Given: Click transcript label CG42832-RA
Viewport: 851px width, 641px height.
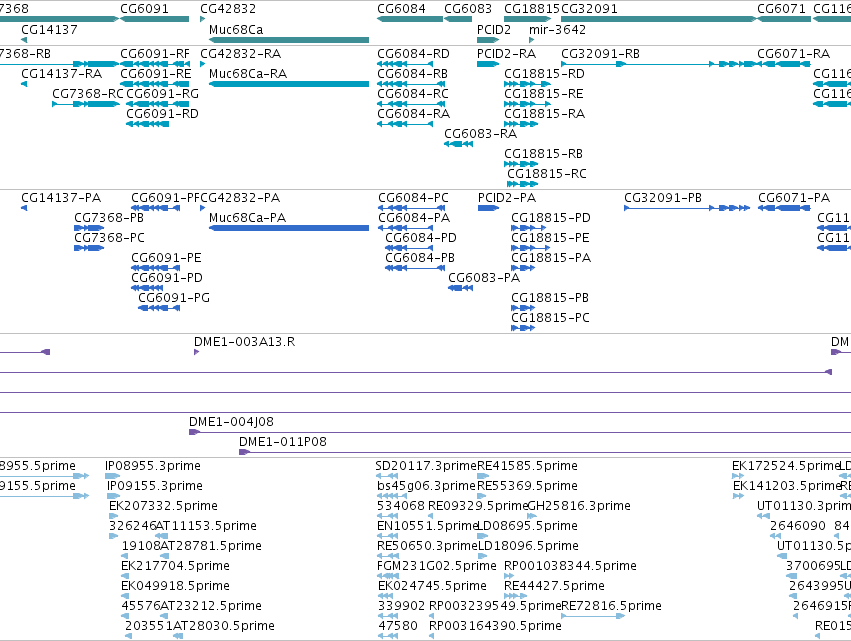Looking at the screenshot, I should 240,54.
